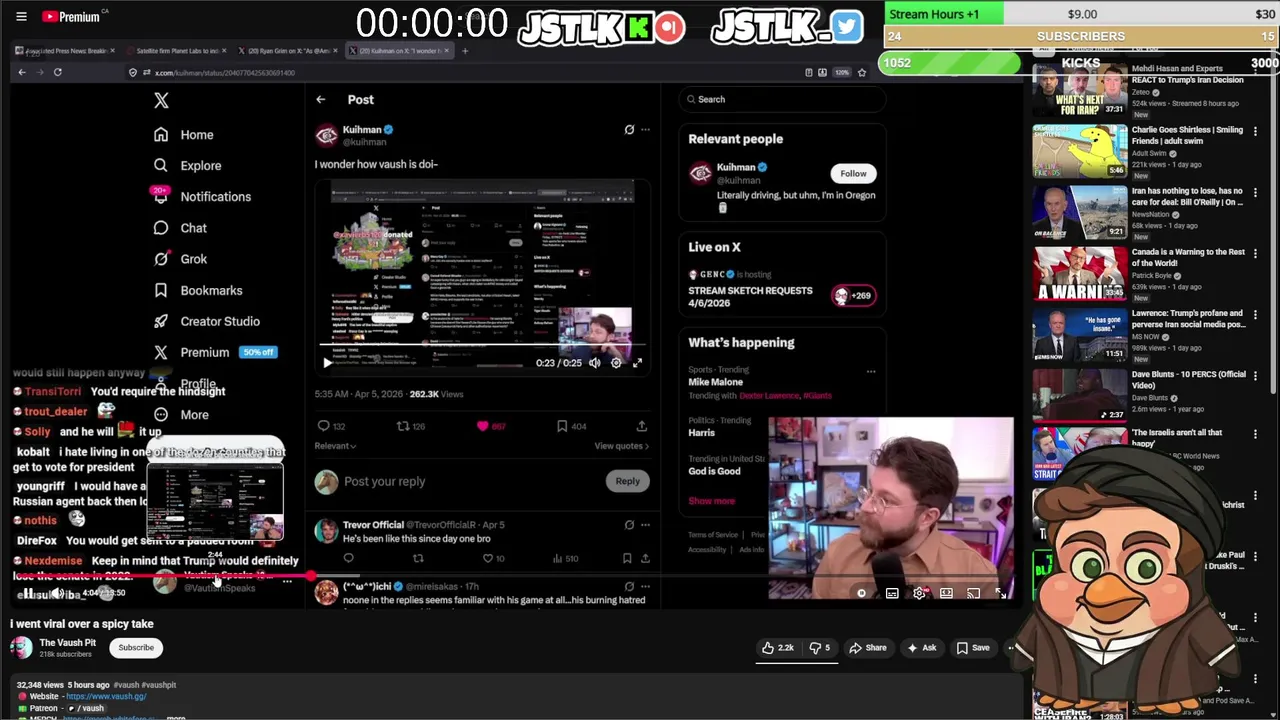Open 'Canada is a Warning to the Rest' title
The image size is (1280, 720).
coord(1188,257)
